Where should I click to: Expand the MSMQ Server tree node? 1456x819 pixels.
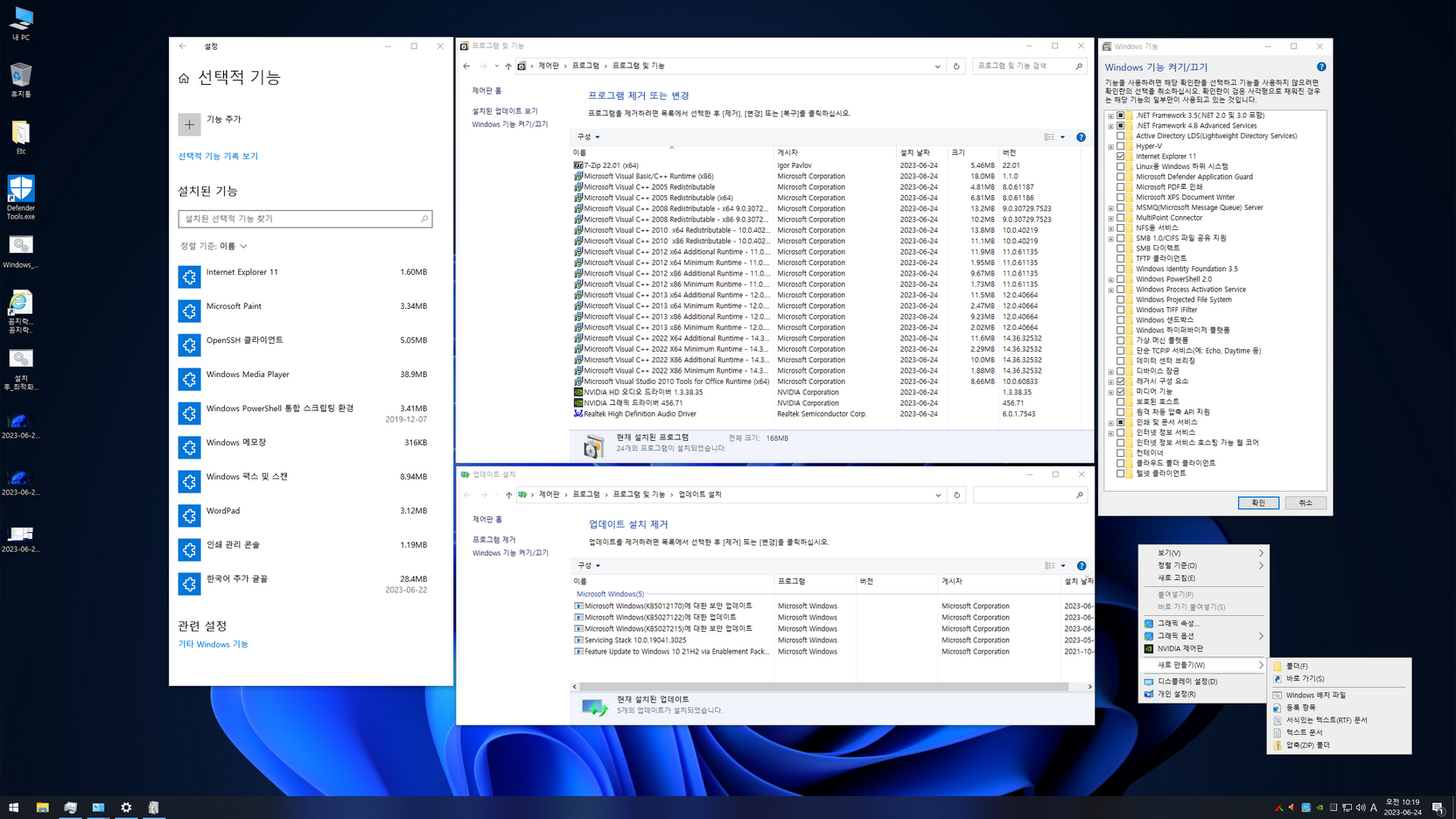(1111, 208)
